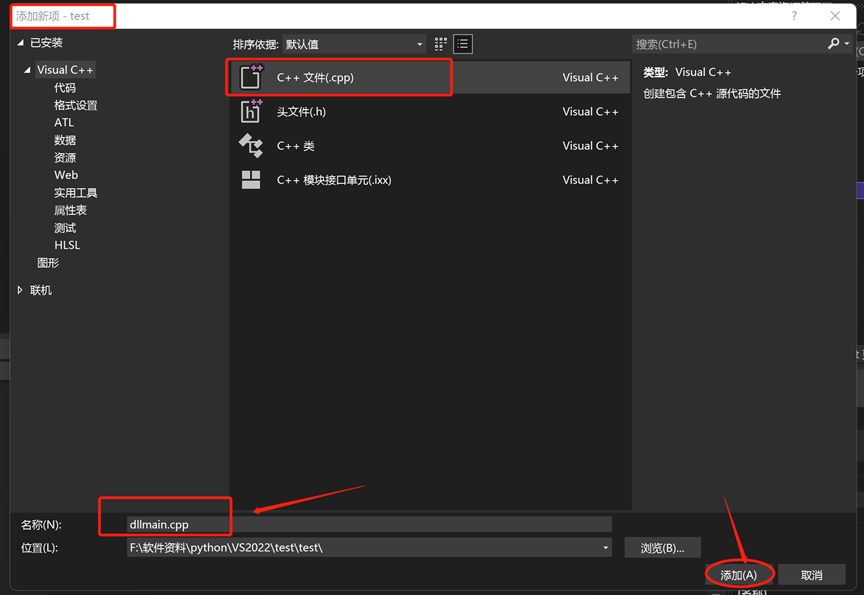Expand the 联机 tree node
This screenshot has width=864, height=595.
click(20, 290)
